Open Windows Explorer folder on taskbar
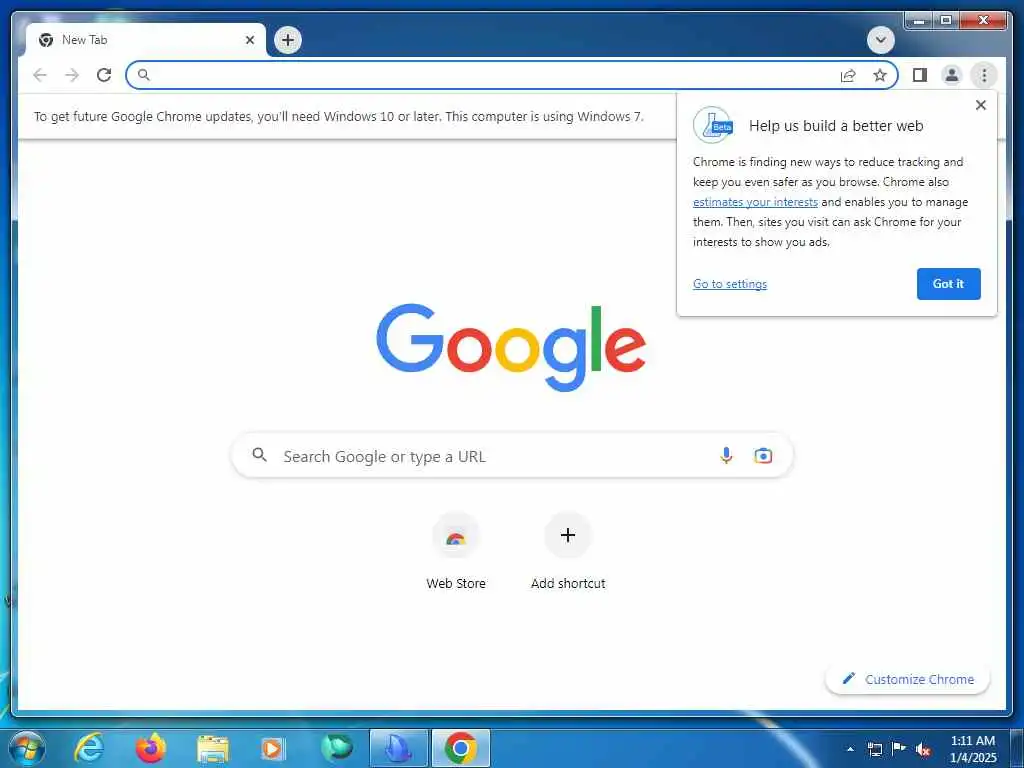1024x768 pixels. [x=213, y=749]
